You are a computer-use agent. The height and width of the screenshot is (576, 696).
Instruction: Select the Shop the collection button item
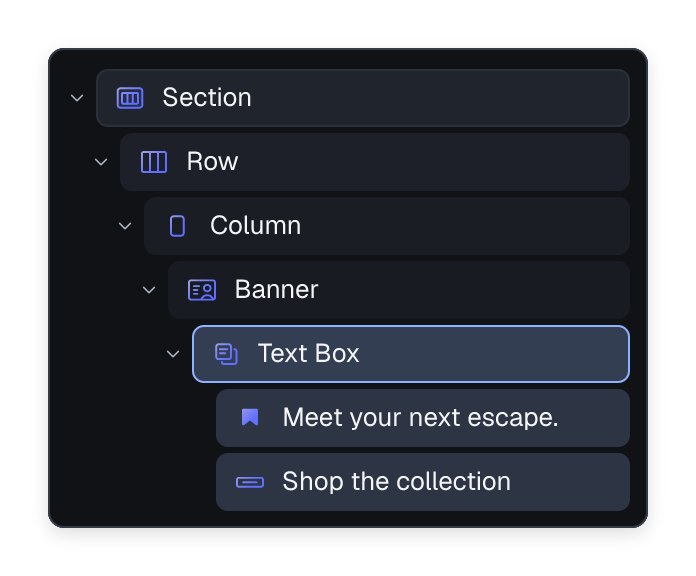point(423,482)
